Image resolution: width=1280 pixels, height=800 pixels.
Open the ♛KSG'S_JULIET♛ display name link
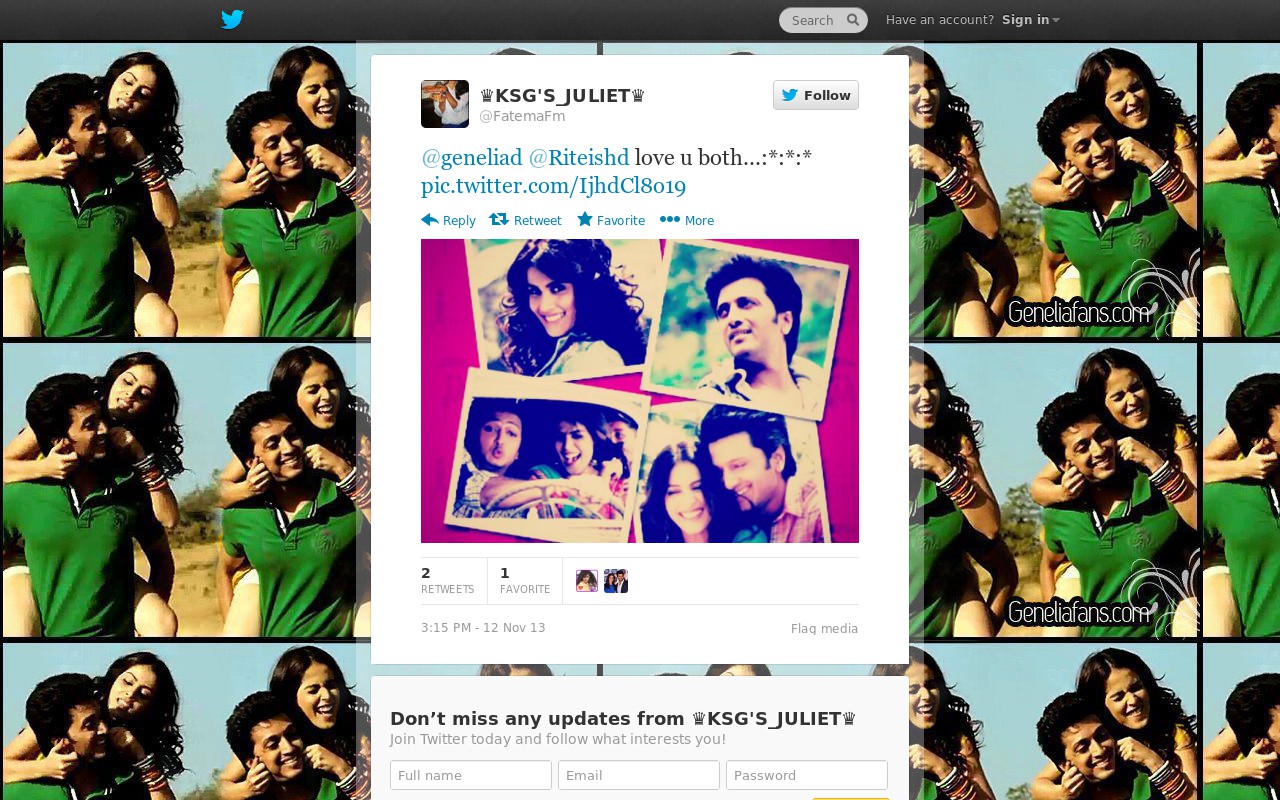562,95
